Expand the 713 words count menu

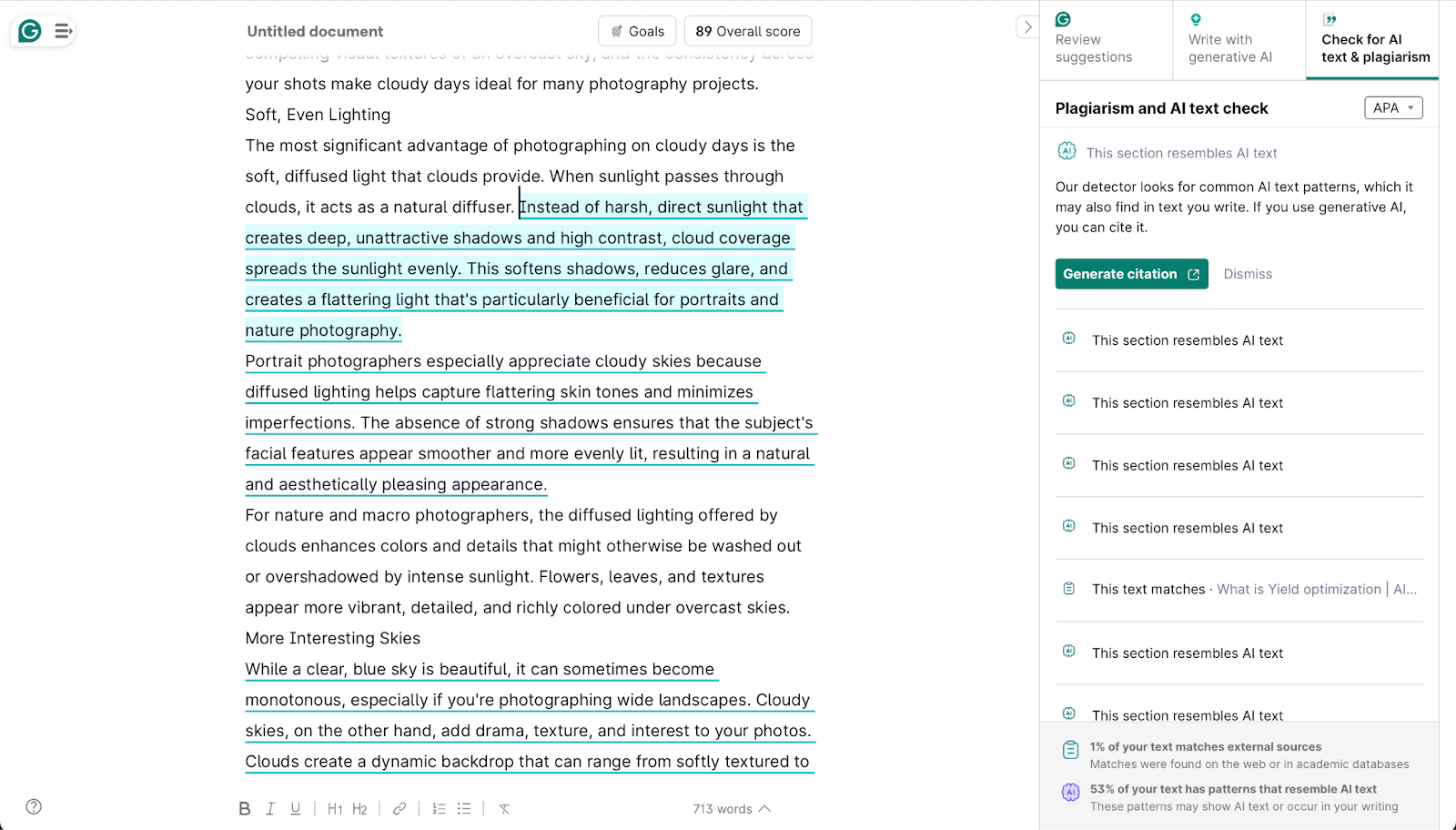732,809
